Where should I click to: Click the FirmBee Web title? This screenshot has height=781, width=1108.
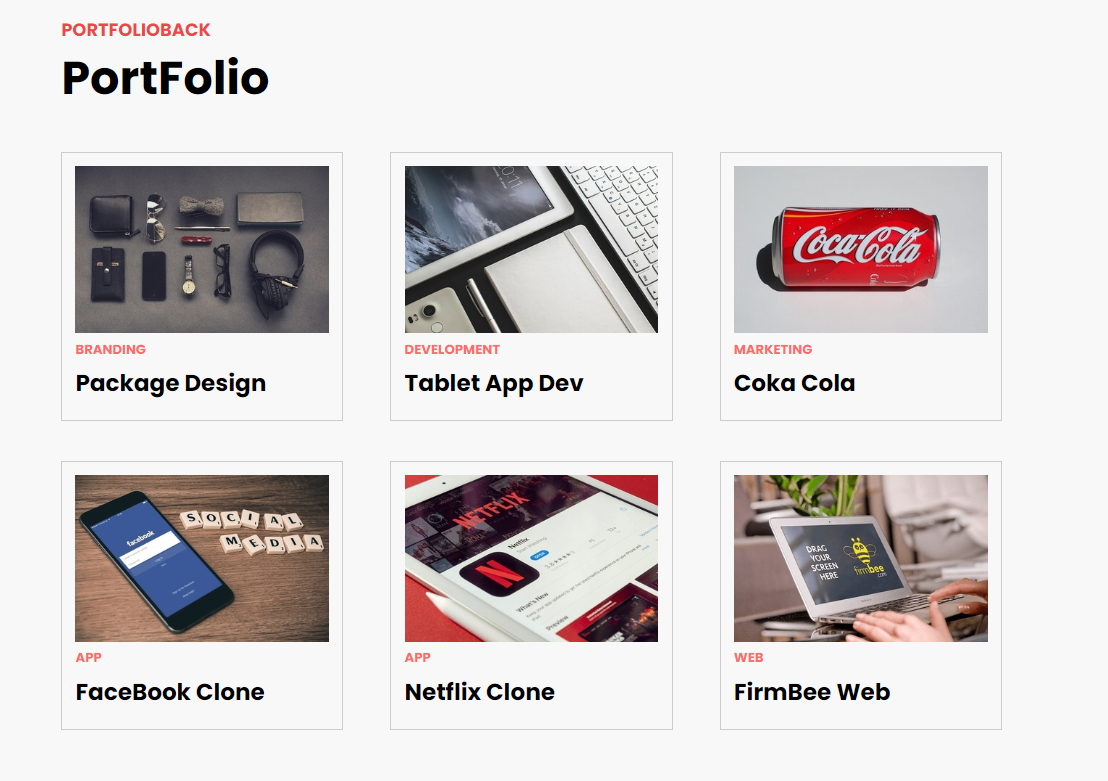(x=812, y=692)
